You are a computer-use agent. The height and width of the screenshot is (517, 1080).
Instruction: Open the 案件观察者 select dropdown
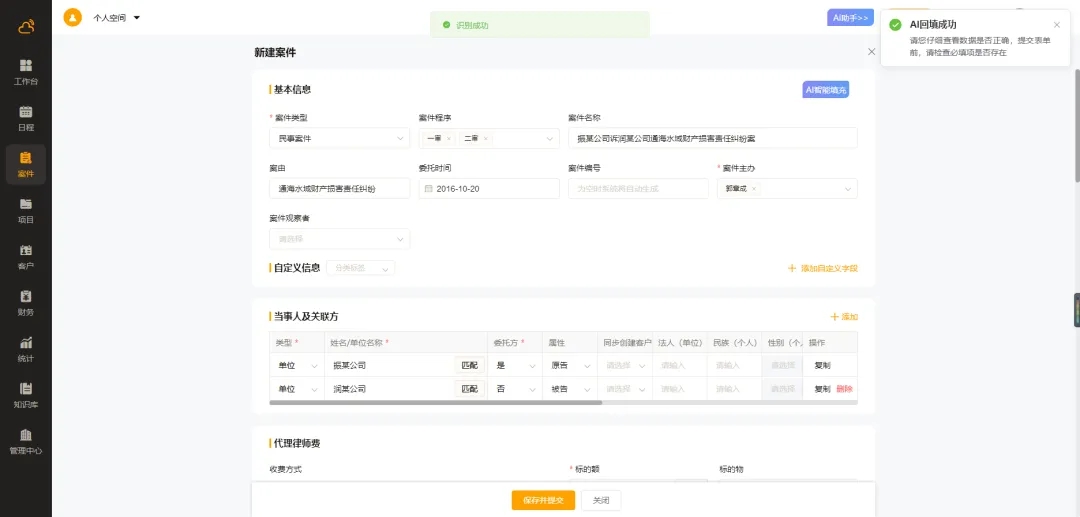pyautogui.click(x=339, y=239)
